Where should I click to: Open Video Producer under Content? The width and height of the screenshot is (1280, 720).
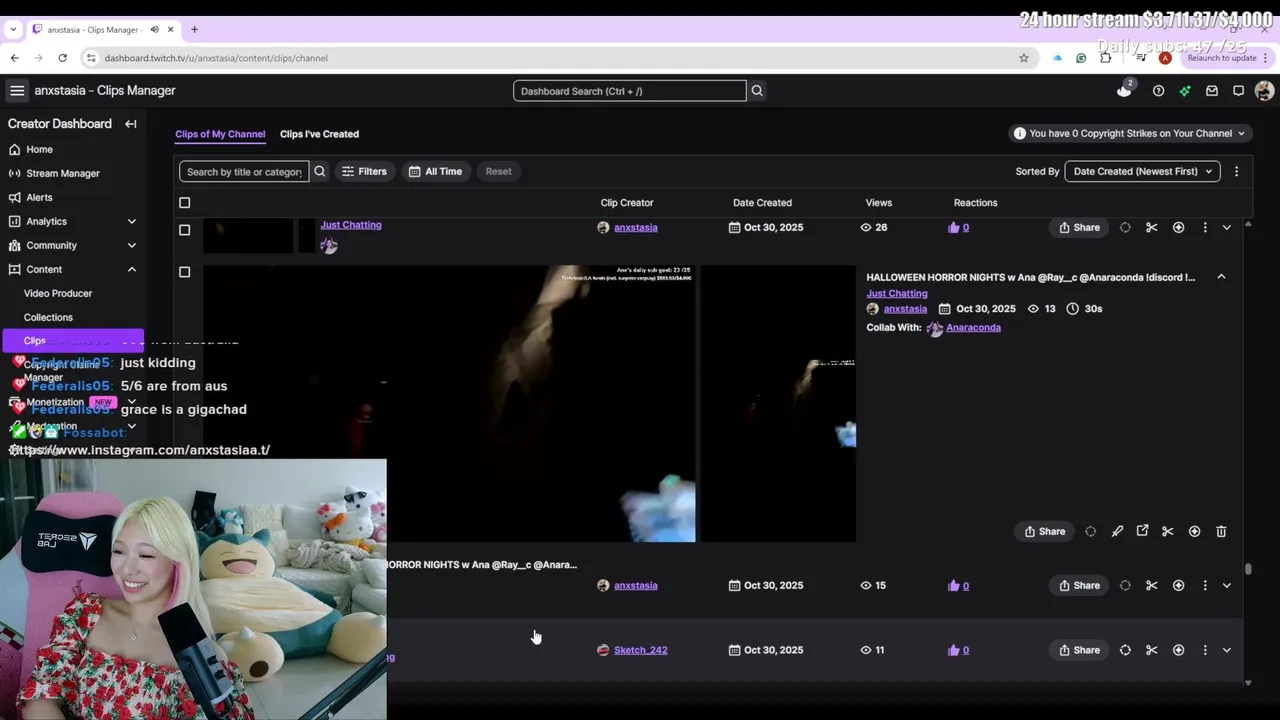(x=58, y=293)
